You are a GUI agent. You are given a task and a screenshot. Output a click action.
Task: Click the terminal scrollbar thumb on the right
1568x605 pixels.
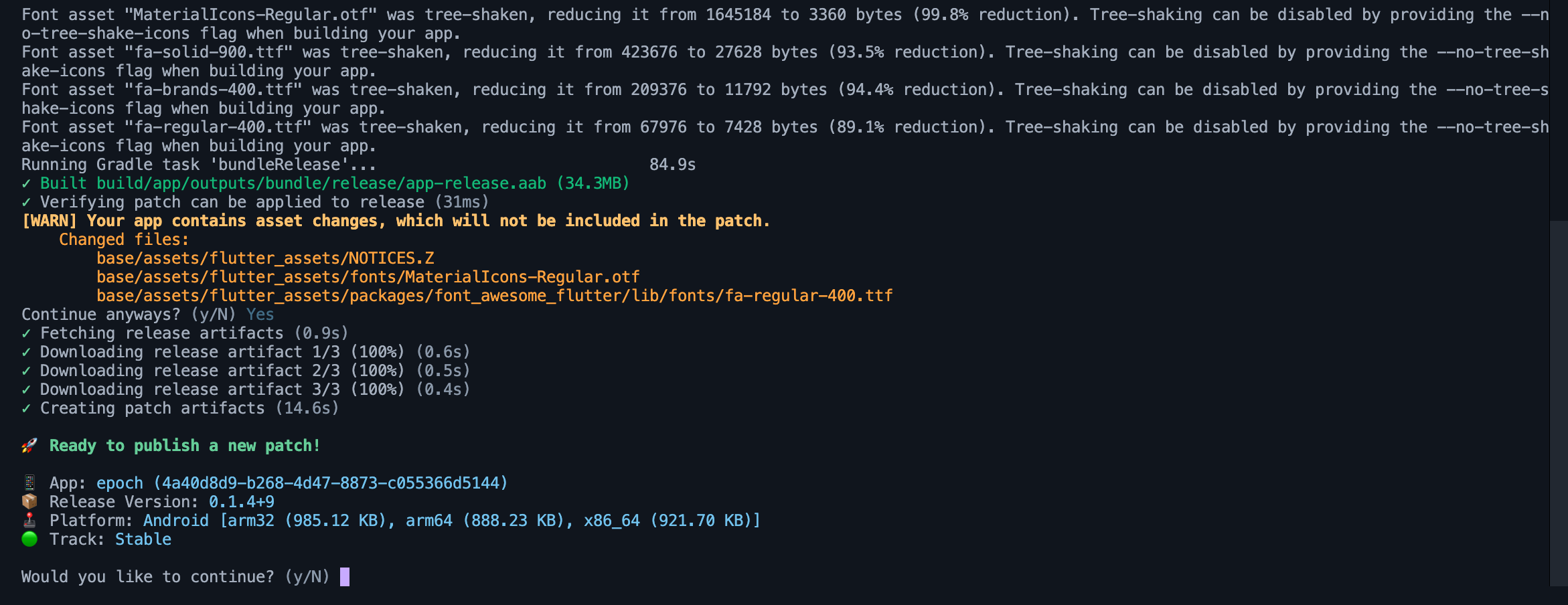coord(1559,402)
